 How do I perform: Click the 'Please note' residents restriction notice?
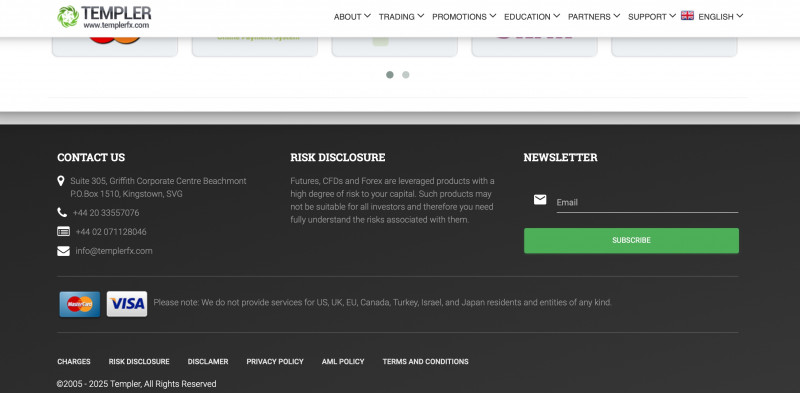coord(382,302)
